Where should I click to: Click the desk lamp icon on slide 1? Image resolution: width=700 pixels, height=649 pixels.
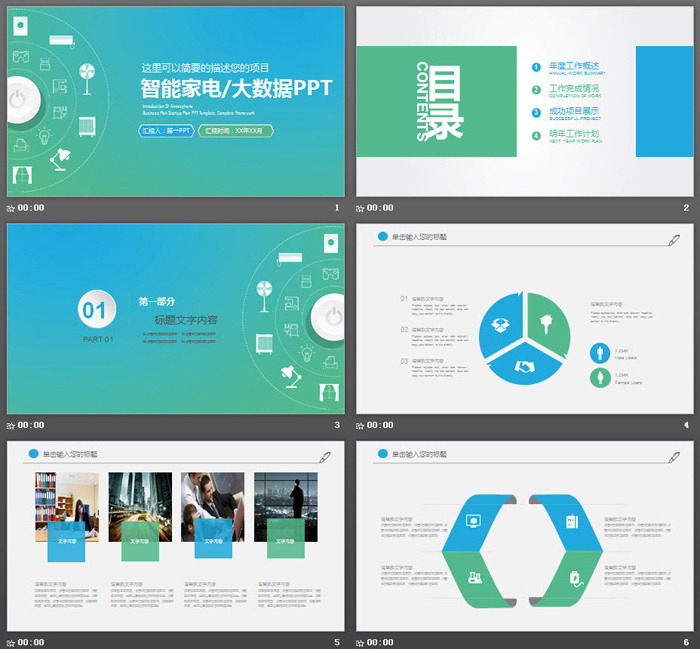pos(60,159)
